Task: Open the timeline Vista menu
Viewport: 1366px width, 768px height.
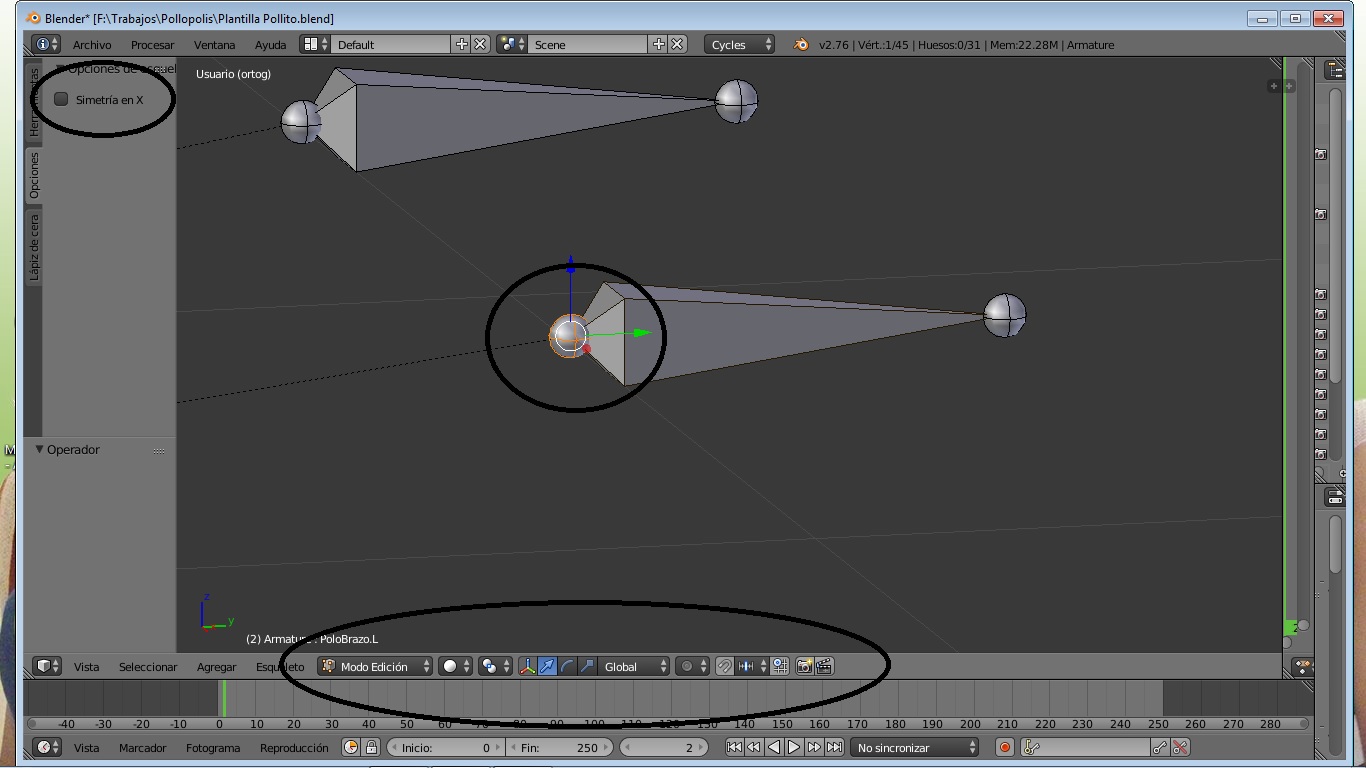Action: 86,748
